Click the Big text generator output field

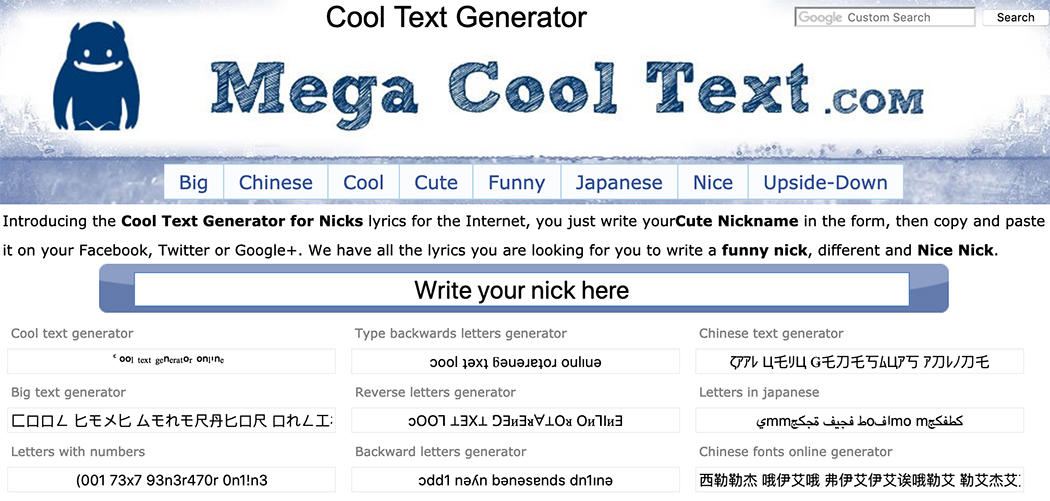171,420
